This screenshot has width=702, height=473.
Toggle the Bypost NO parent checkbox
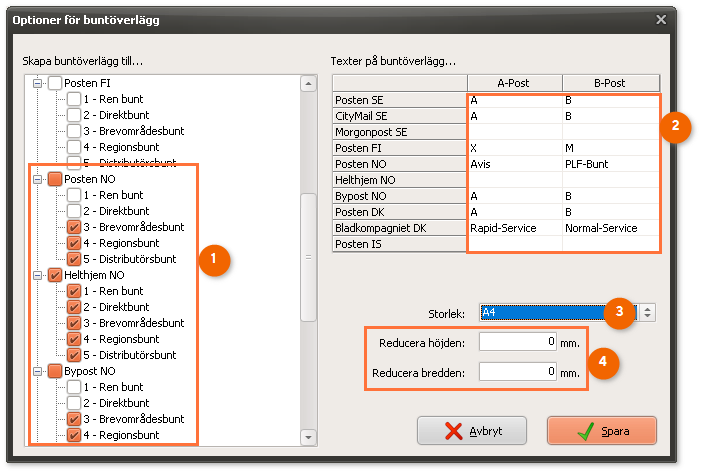point(55,371)
